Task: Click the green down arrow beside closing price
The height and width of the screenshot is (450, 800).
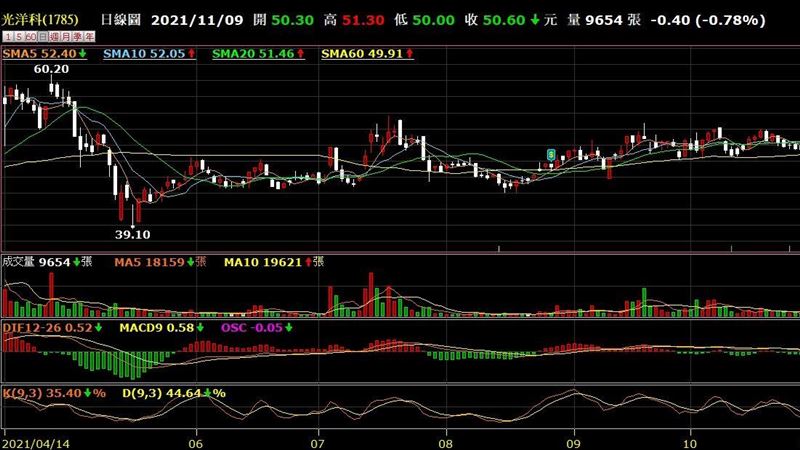Action: 535,20
